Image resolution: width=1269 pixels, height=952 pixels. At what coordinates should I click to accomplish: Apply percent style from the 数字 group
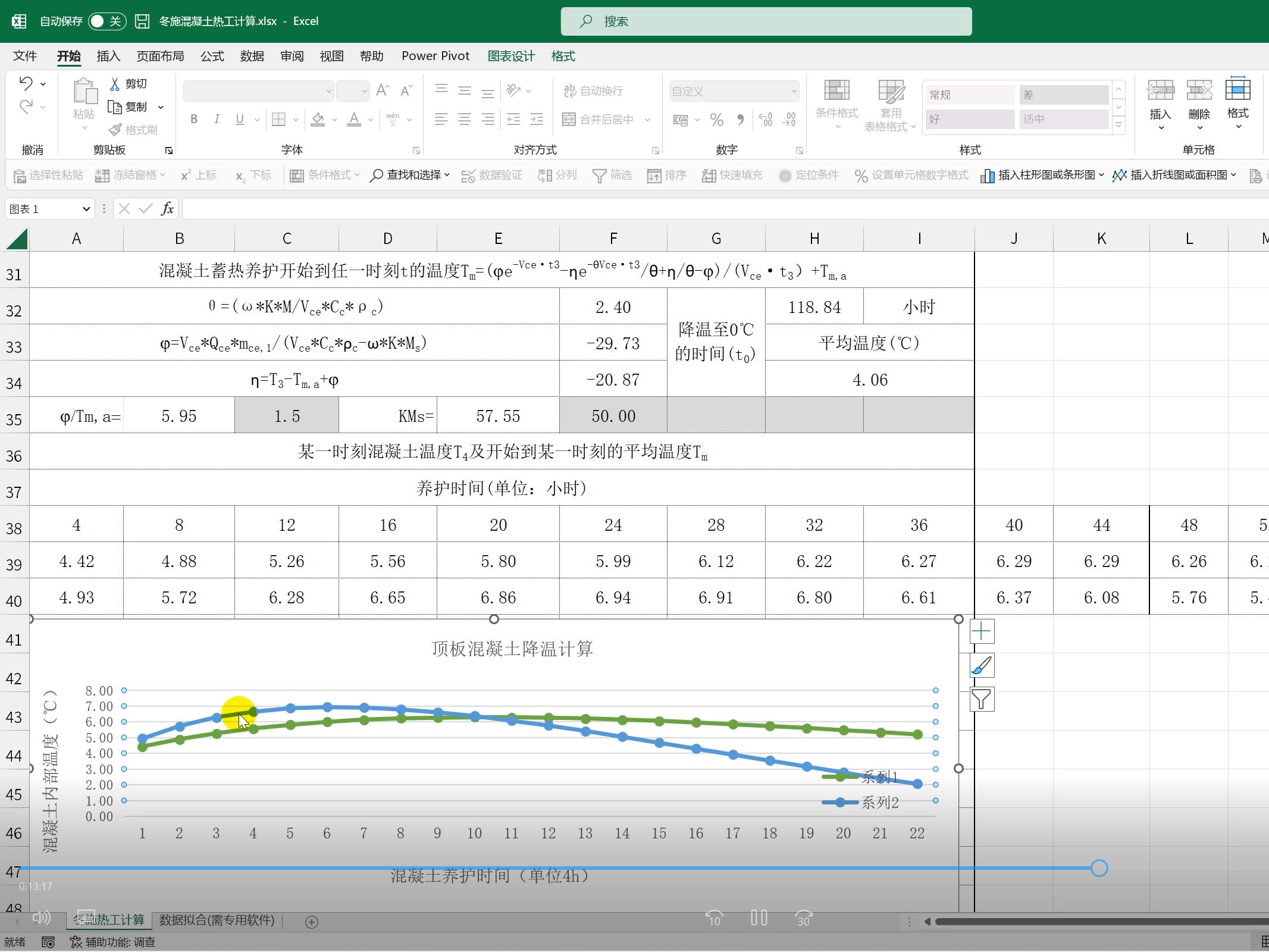pyautogui.click(x=716, y=120)
